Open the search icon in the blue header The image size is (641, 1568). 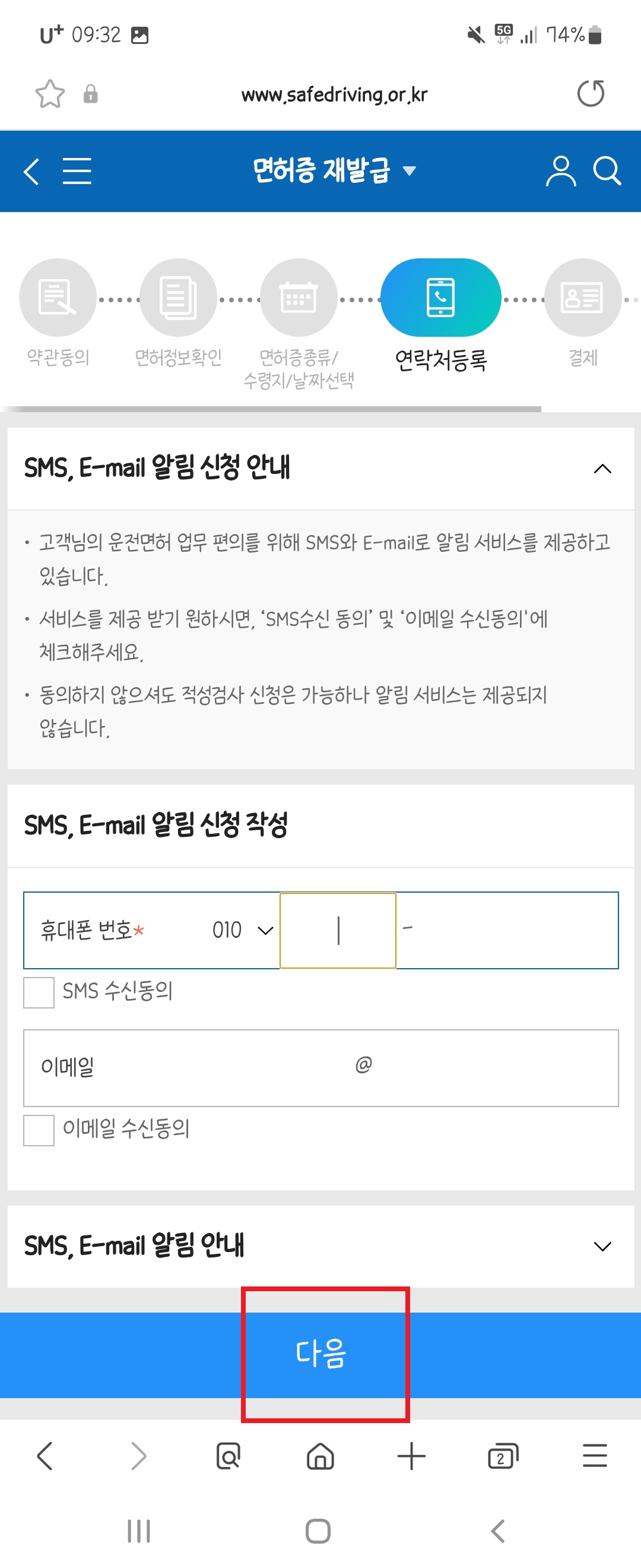coord(607,171)
